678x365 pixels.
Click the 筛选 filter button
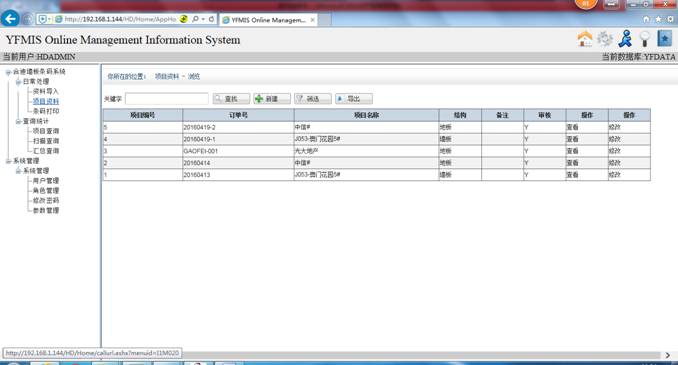click(x=313, y=99)
